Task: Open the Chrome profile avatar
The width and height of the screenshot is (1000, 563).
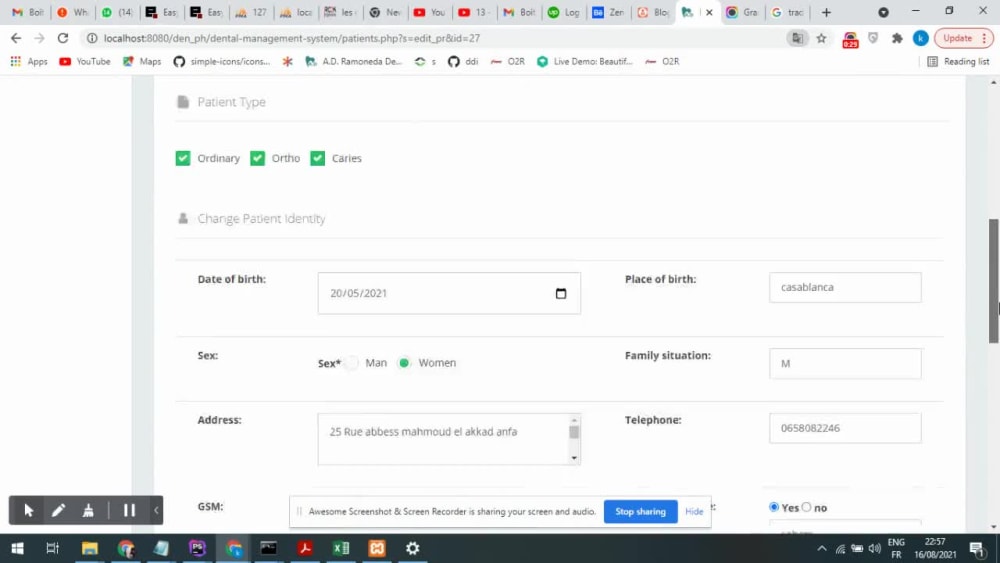Action: [x=920, y=38]
